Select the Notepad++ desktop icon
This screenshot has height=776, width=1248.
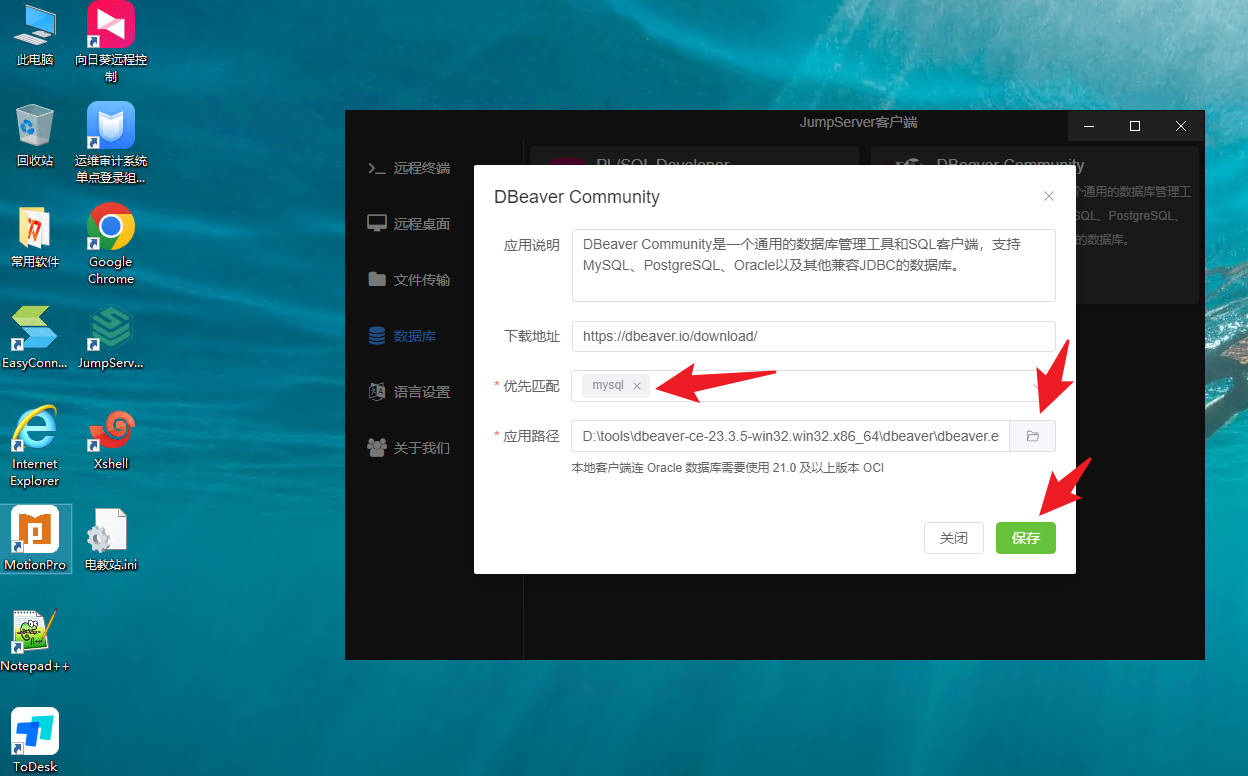35,640
